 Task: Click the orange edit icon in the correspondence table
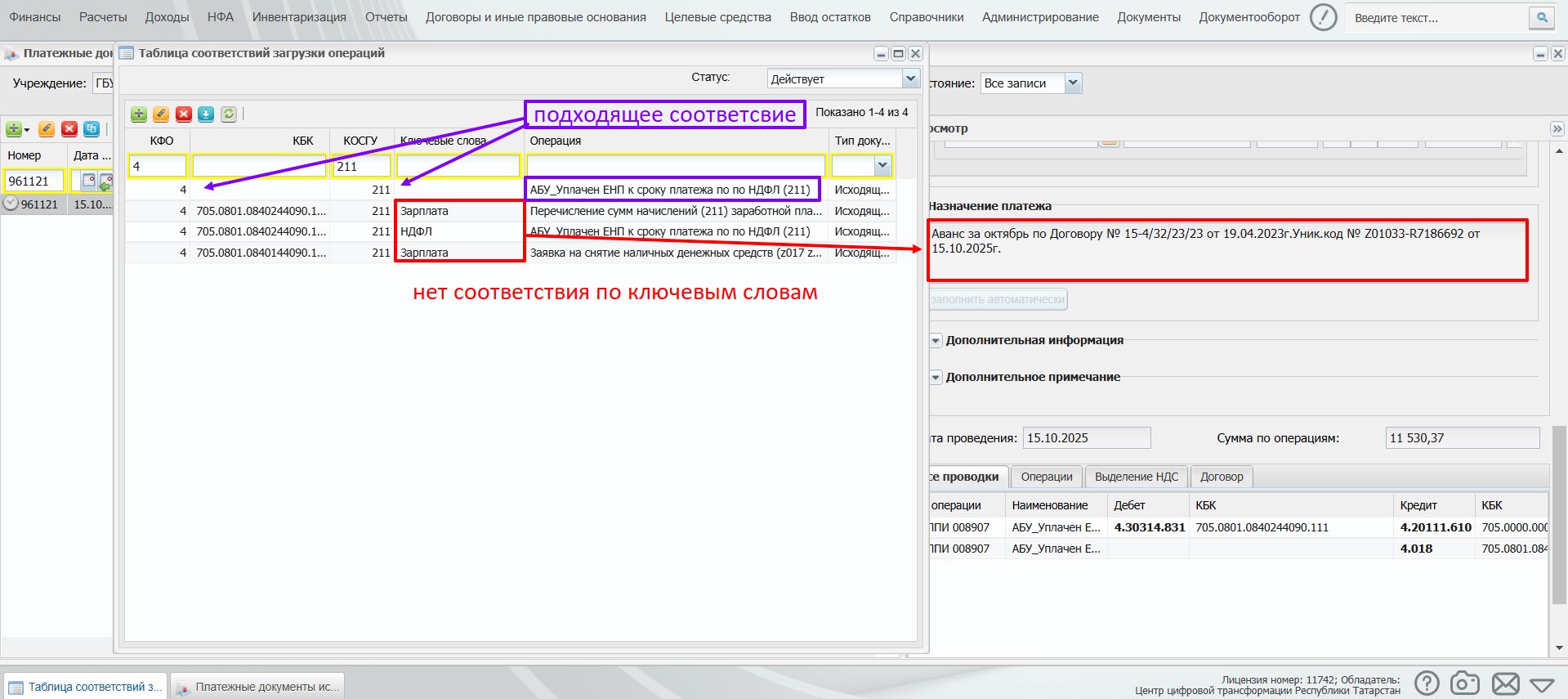coord(161,114)
